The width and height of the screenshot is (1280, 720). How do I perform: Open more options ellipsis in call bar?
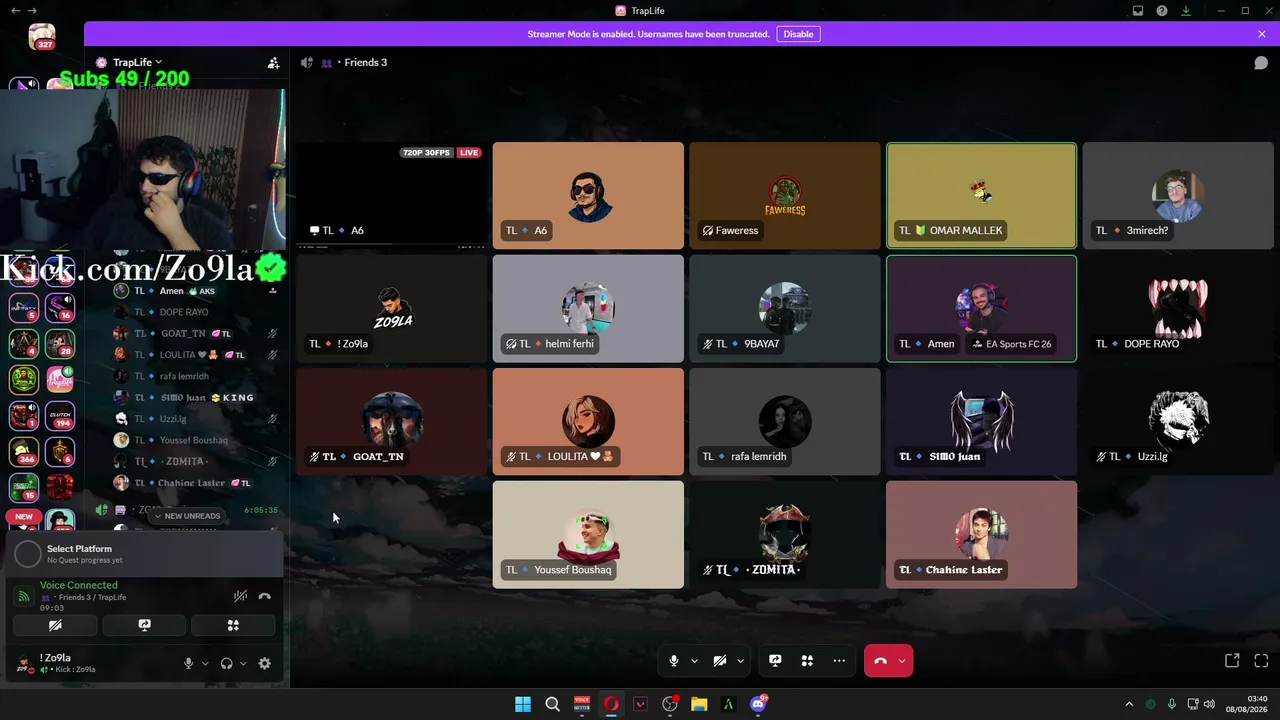[839, 661]
